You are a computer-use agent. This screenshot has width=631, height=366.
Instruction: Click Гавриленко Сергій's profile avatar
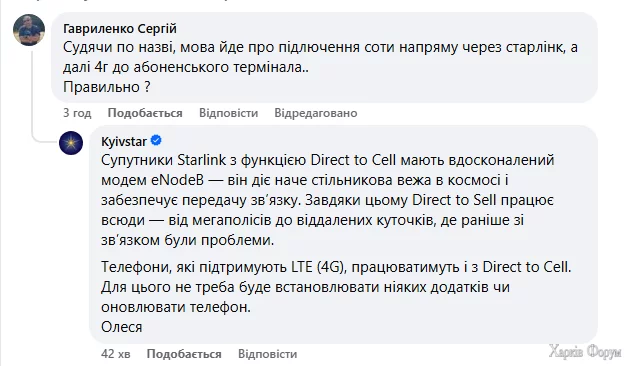tap(29, 30)
